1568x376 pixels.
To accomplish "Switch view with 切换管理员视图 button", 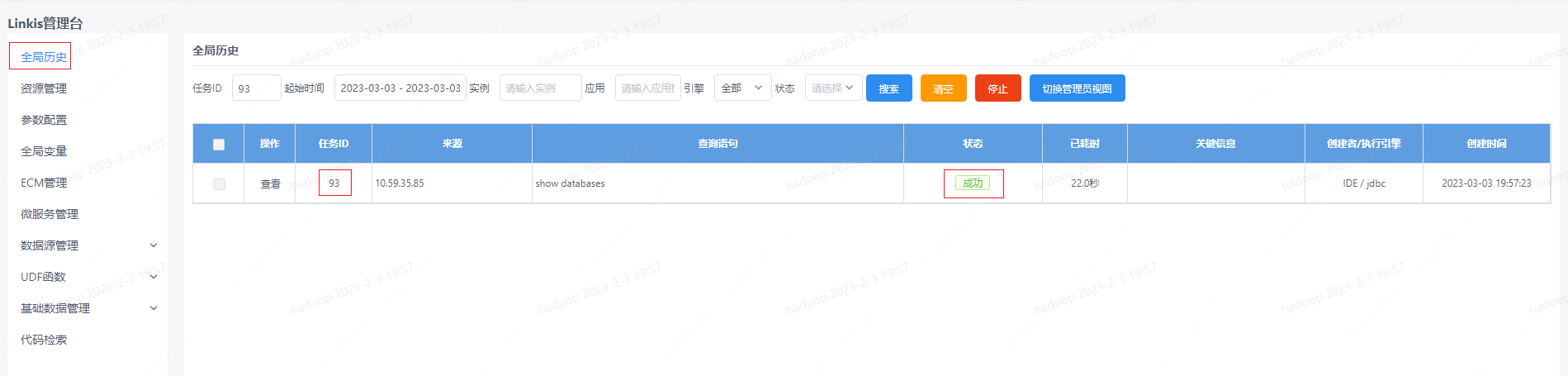I will click(x=1077, y=88).
